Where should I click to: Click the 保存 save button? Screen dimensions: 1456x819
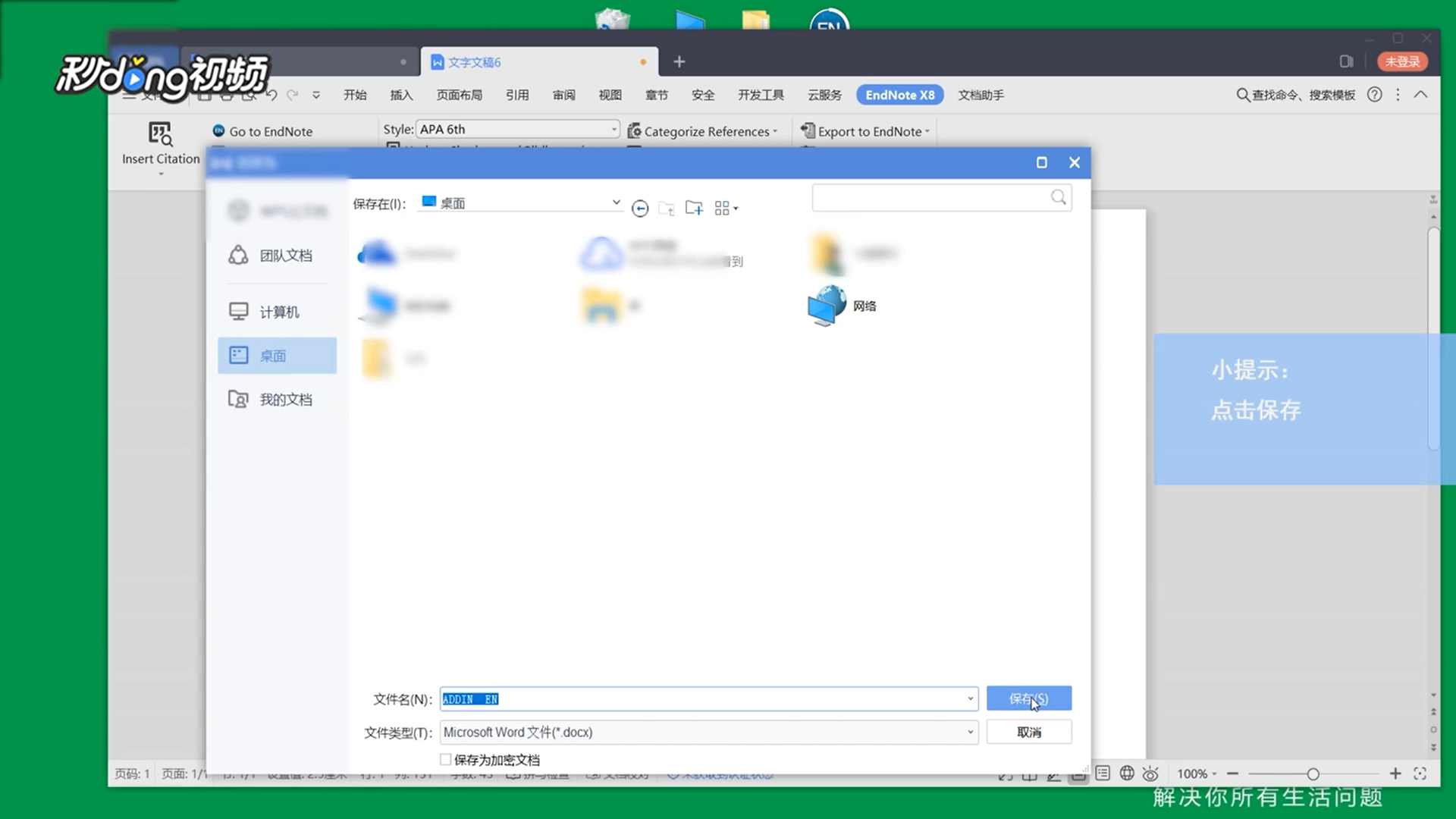[x=1028, y=698]
